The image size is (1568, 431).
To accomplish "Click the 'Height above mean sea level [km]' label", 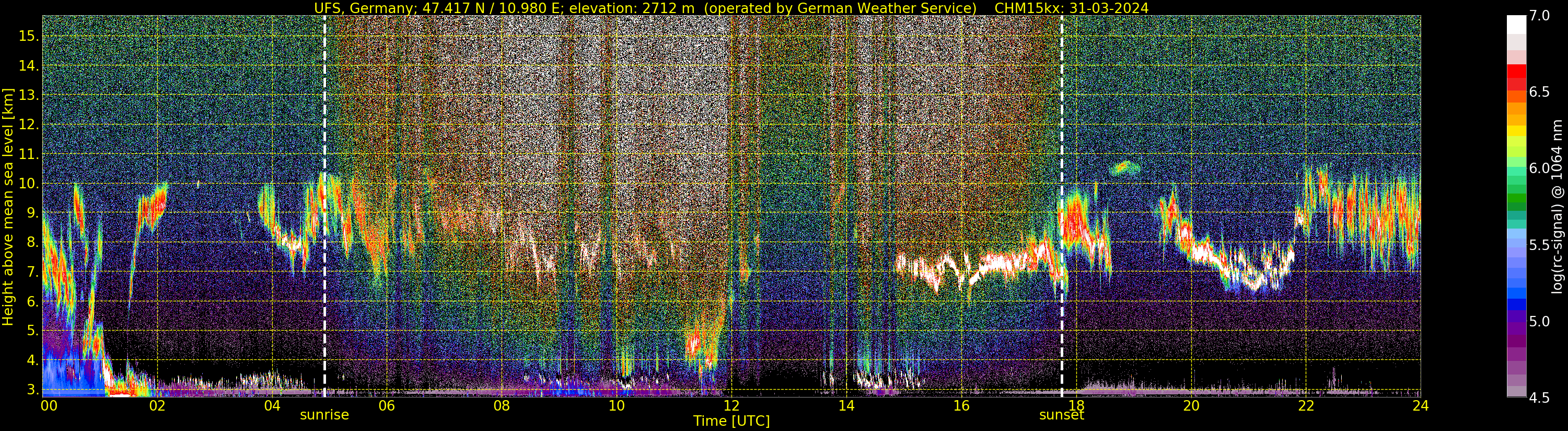I will 8,207.
